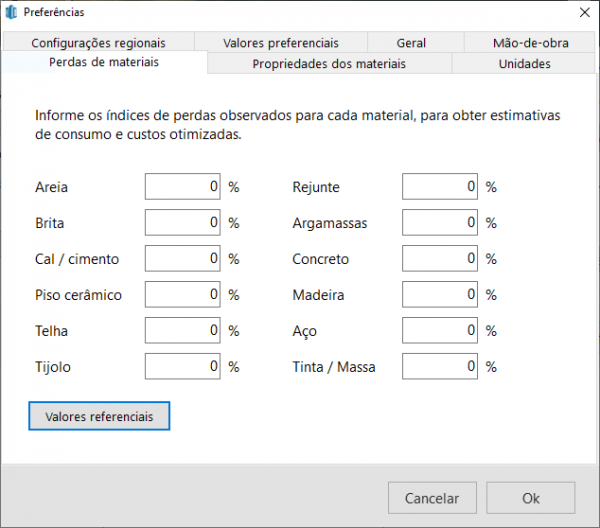600x528 pixels.
Task: Switch to Propriedades dos materiais tab
Action: click(x=329, y=64)
